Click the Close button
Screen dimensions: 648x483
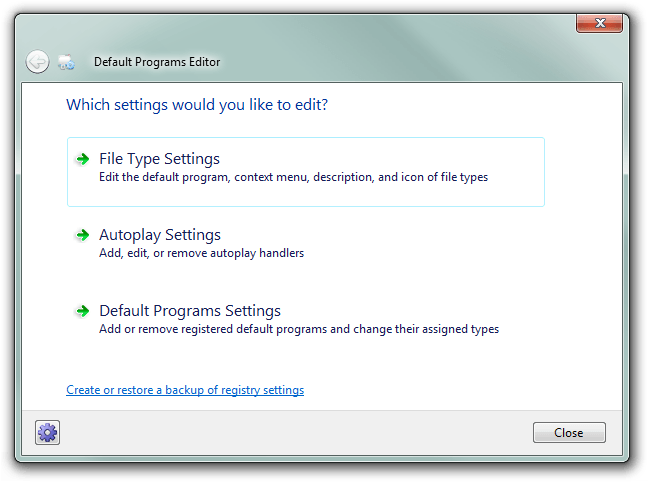tap(569, 433)
